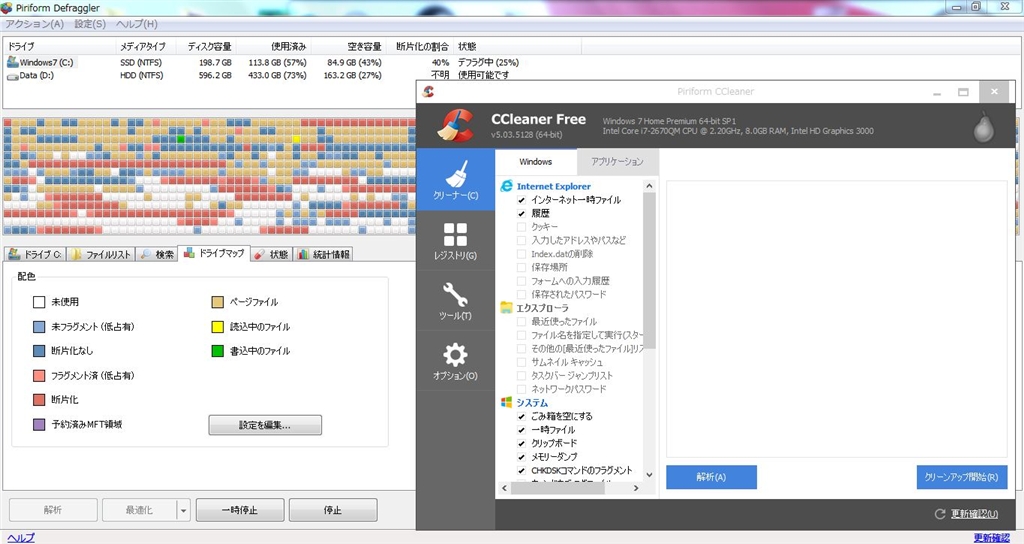Image resolution: width=1024 pixels, height=544 pixels.
Task: Switch to the アプリケーション tab in CCleaner
Action: (617, 161)
